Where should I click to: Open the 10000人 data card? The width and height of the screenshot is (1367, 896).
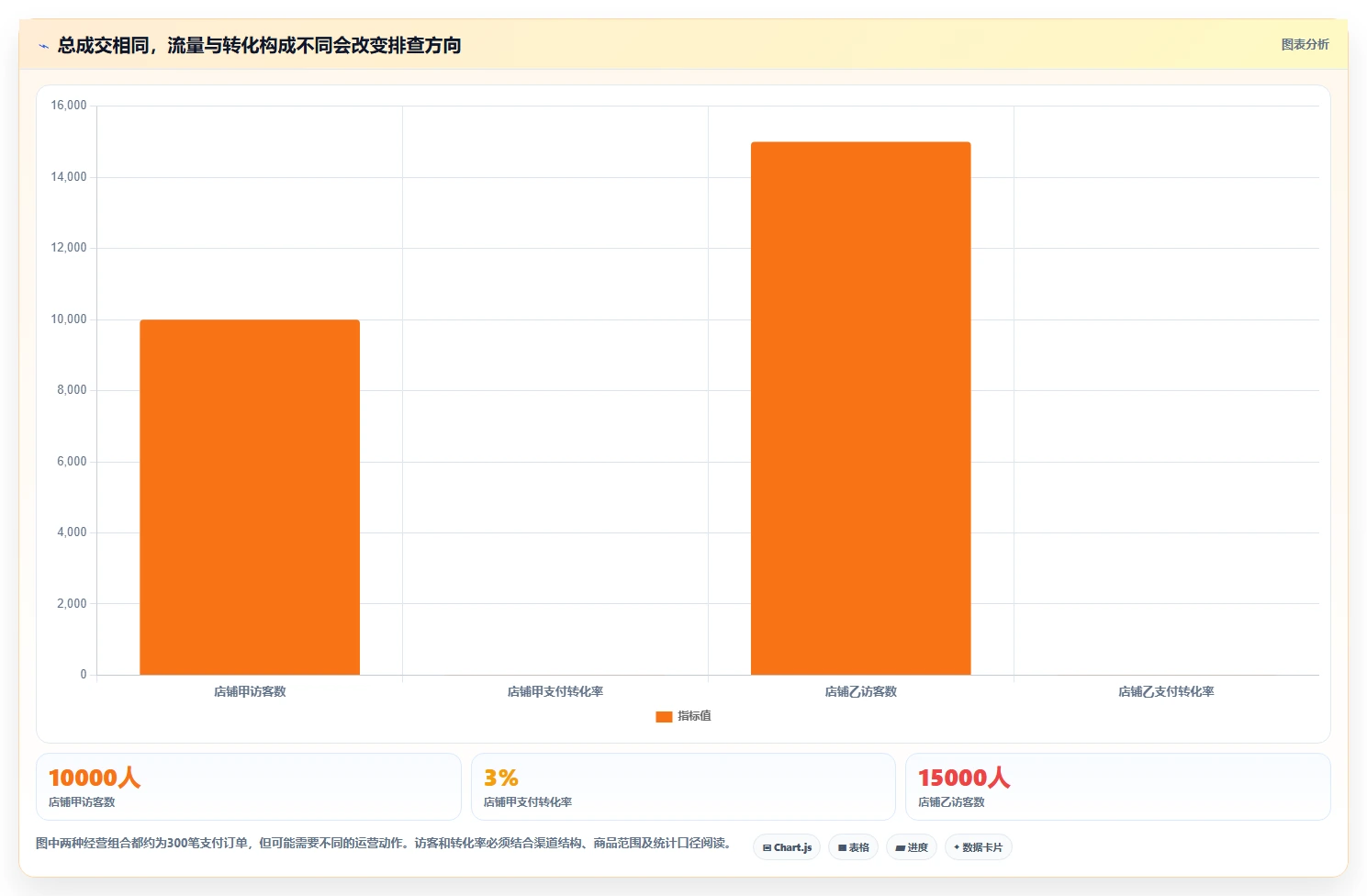click(249, 787)
